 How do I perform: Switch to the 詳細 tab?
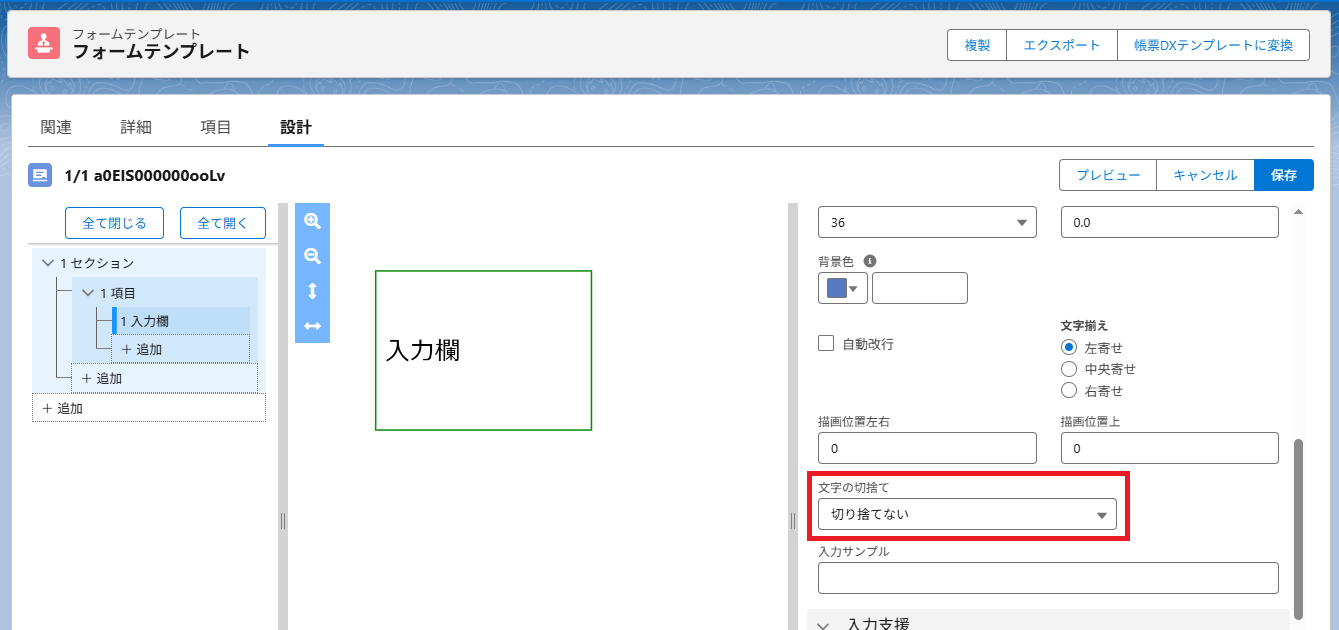coord(136,127)
